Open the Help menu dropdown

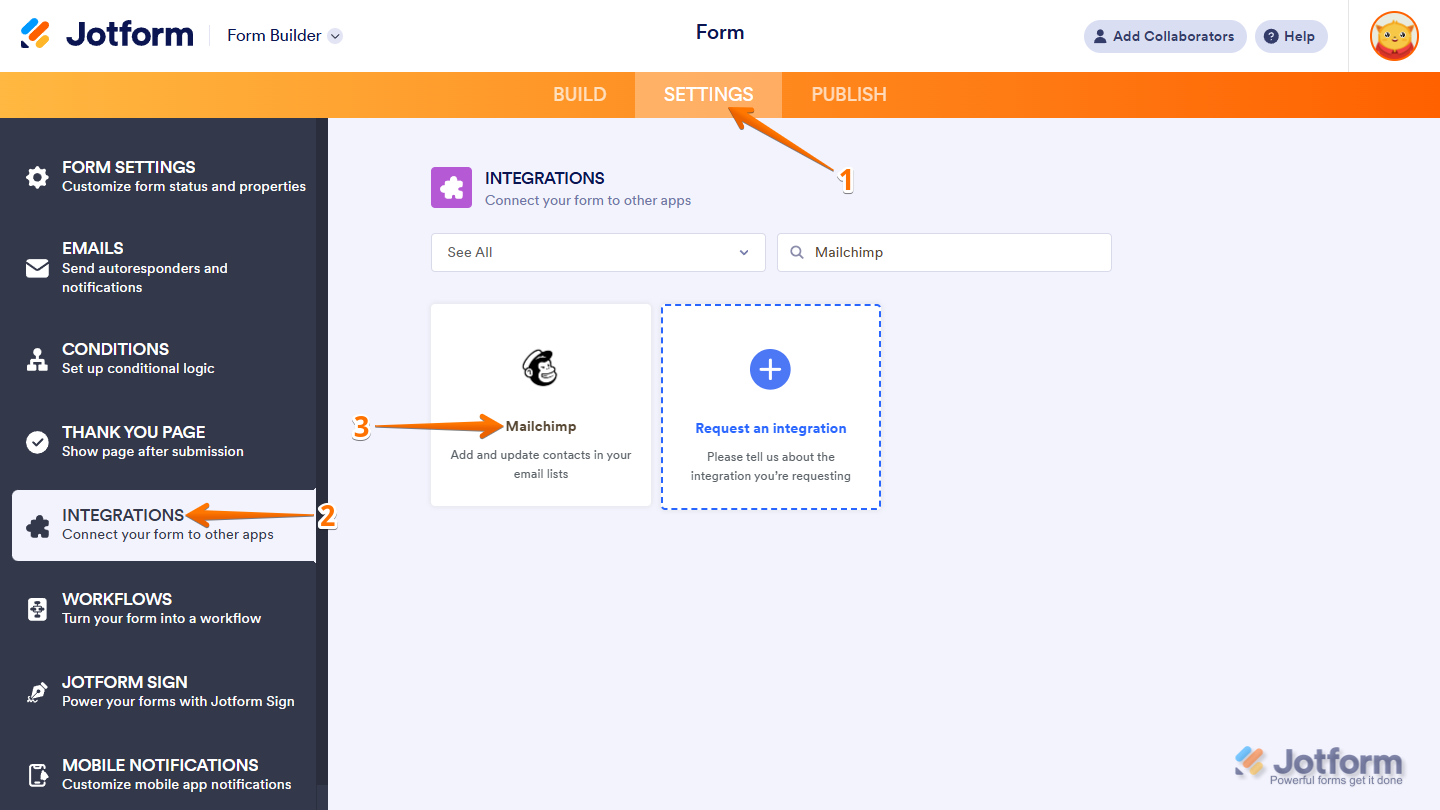point(1290,36)
